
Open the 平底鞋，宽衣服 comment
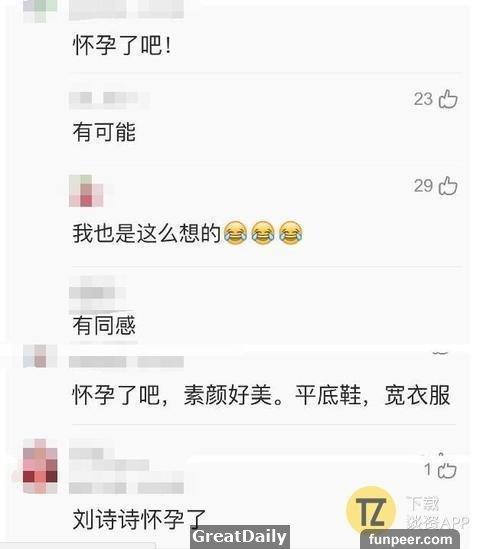(x=261, y=395)
